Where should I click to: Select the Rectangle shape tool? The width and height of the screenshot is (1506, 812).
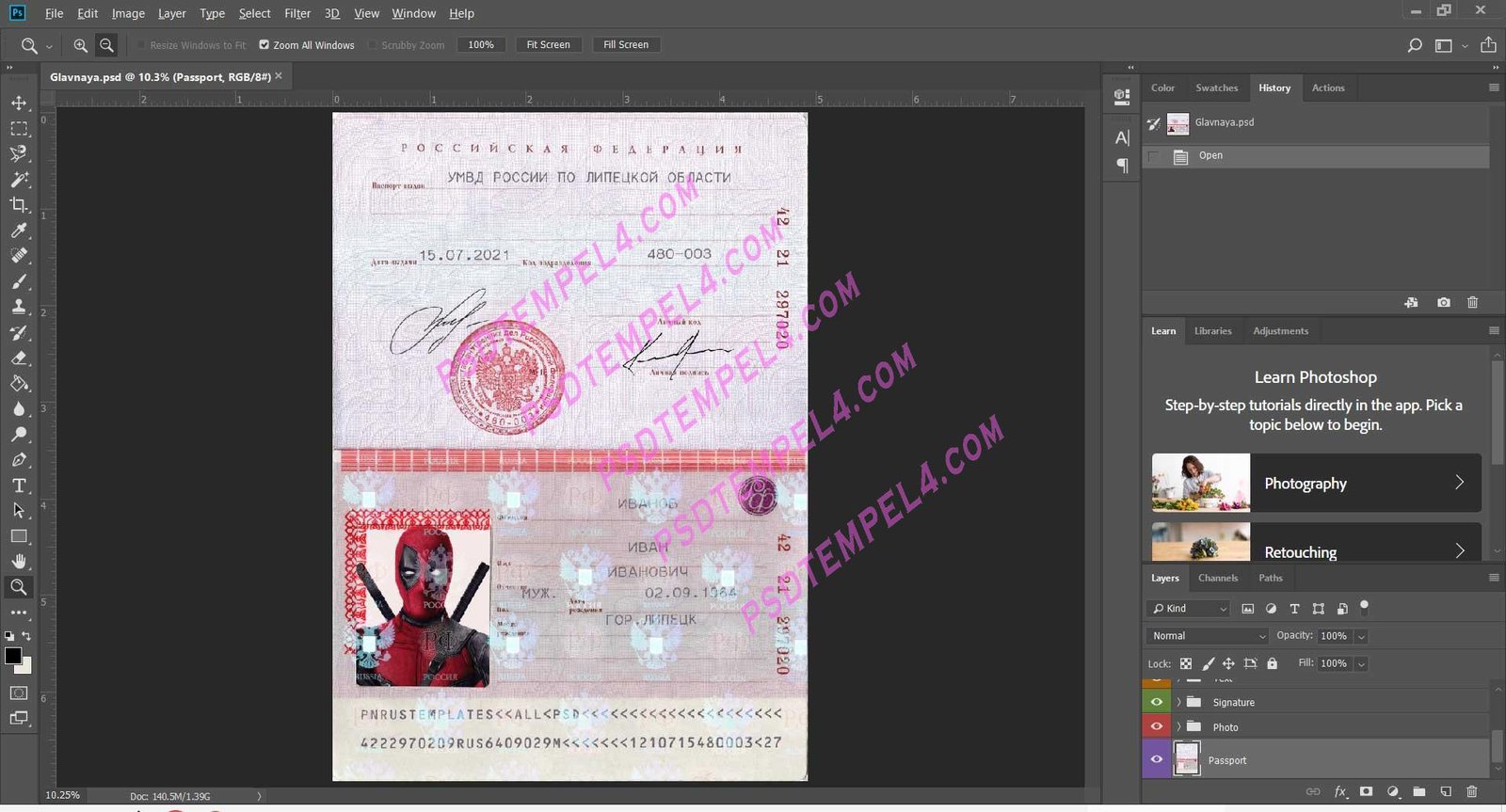19,536
